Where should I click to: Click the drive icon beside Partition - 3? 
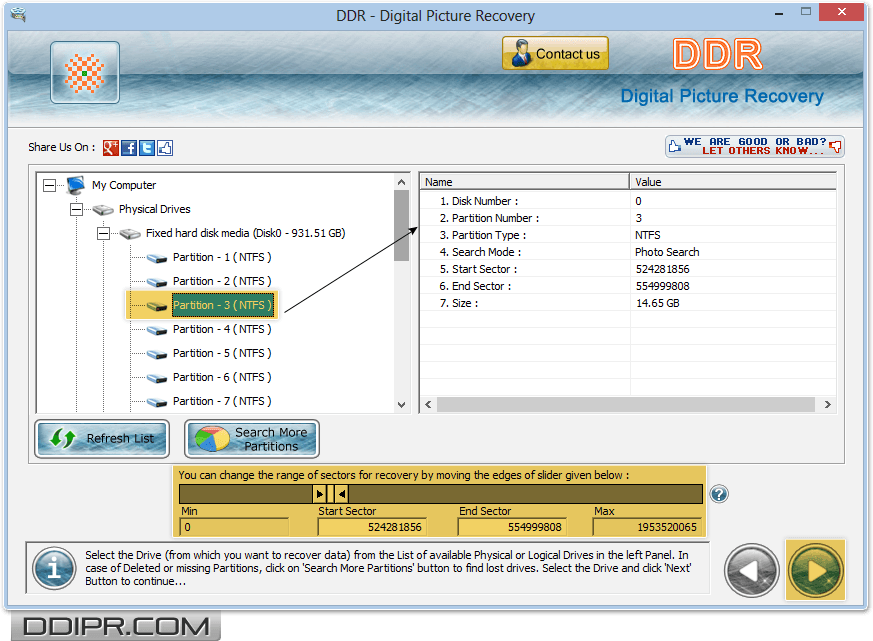tap(157, 306)
